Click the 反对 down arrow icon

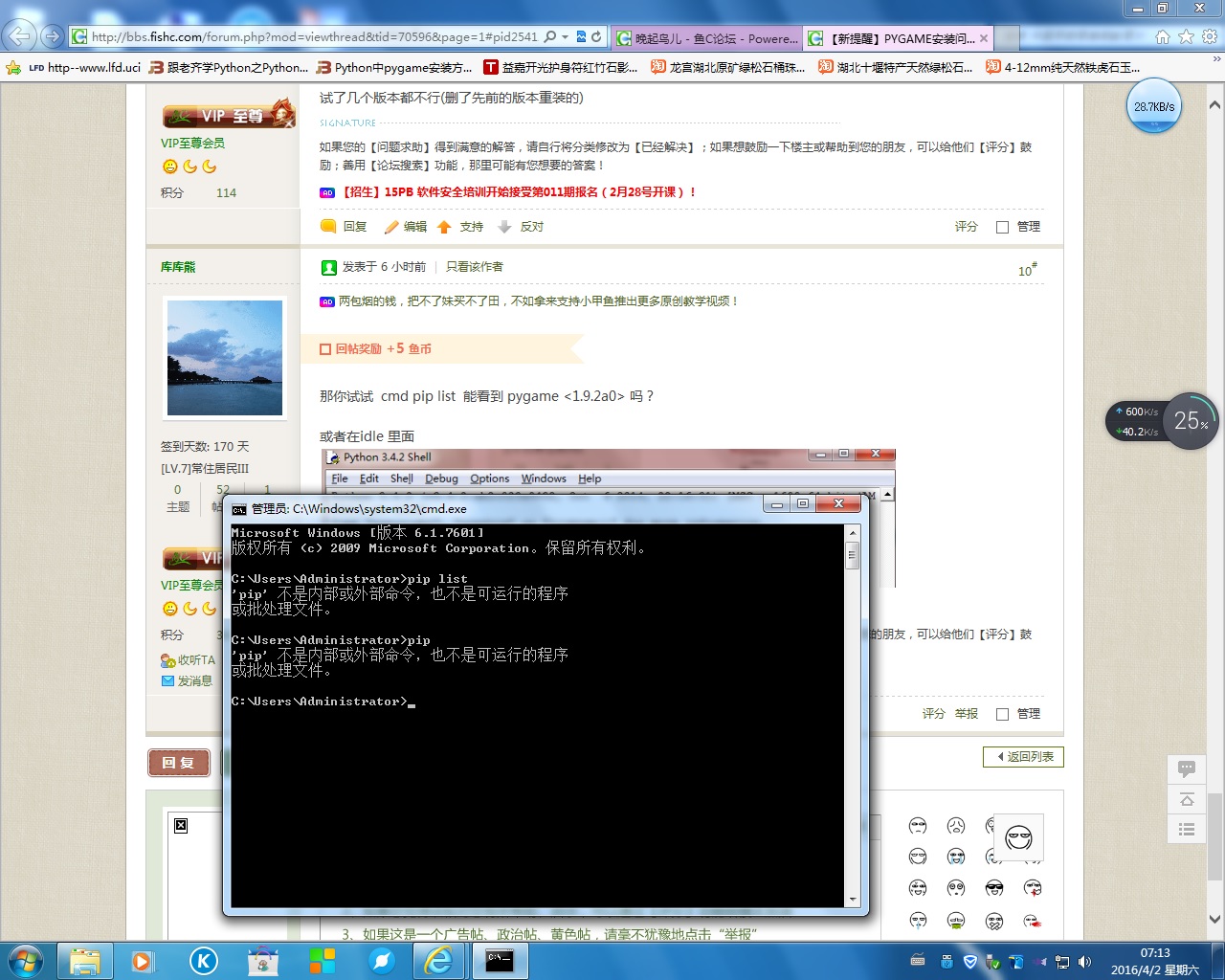pyautogui.click(x=504, y=227)
